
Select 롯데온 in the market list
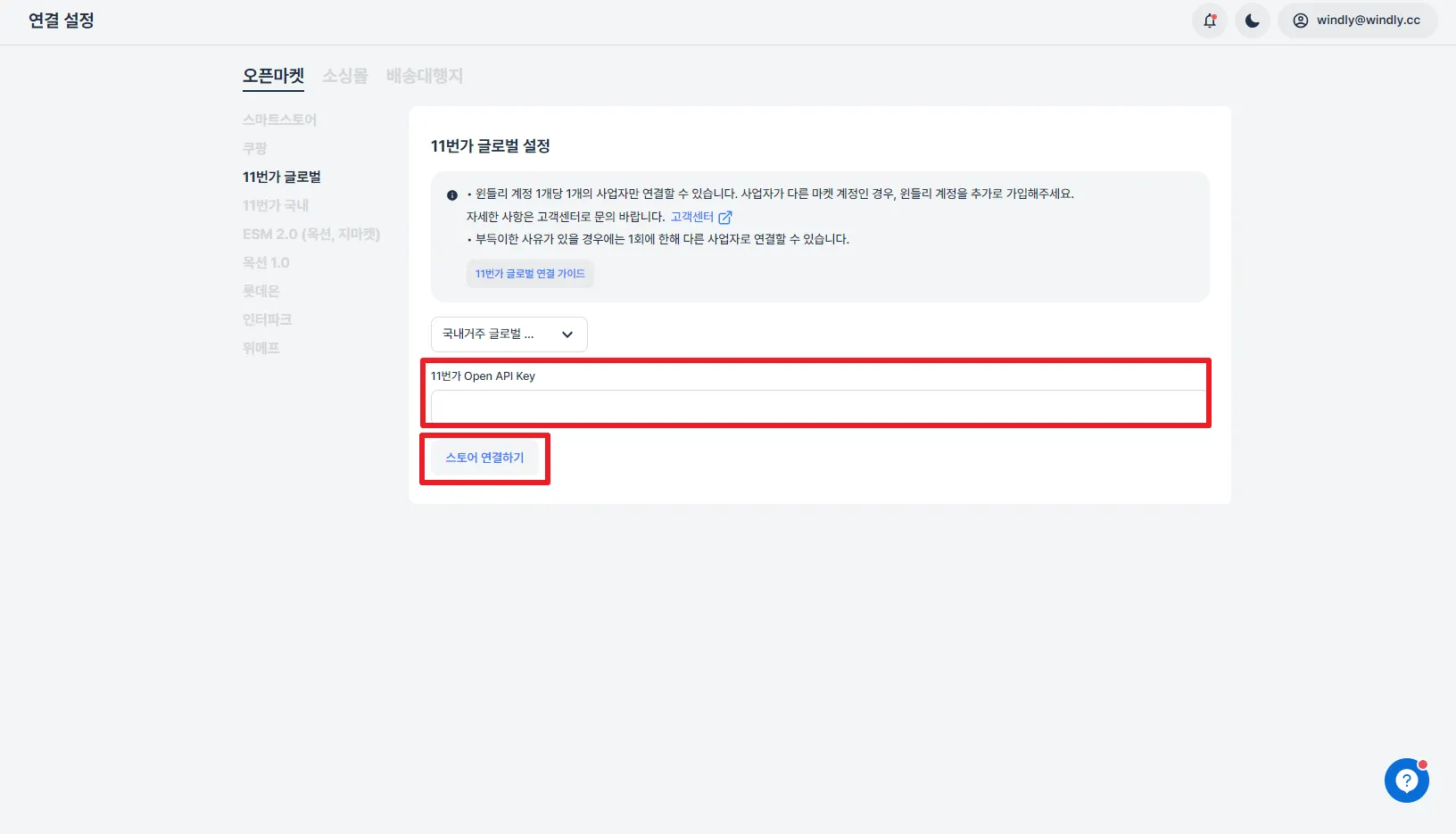point(261,291)
